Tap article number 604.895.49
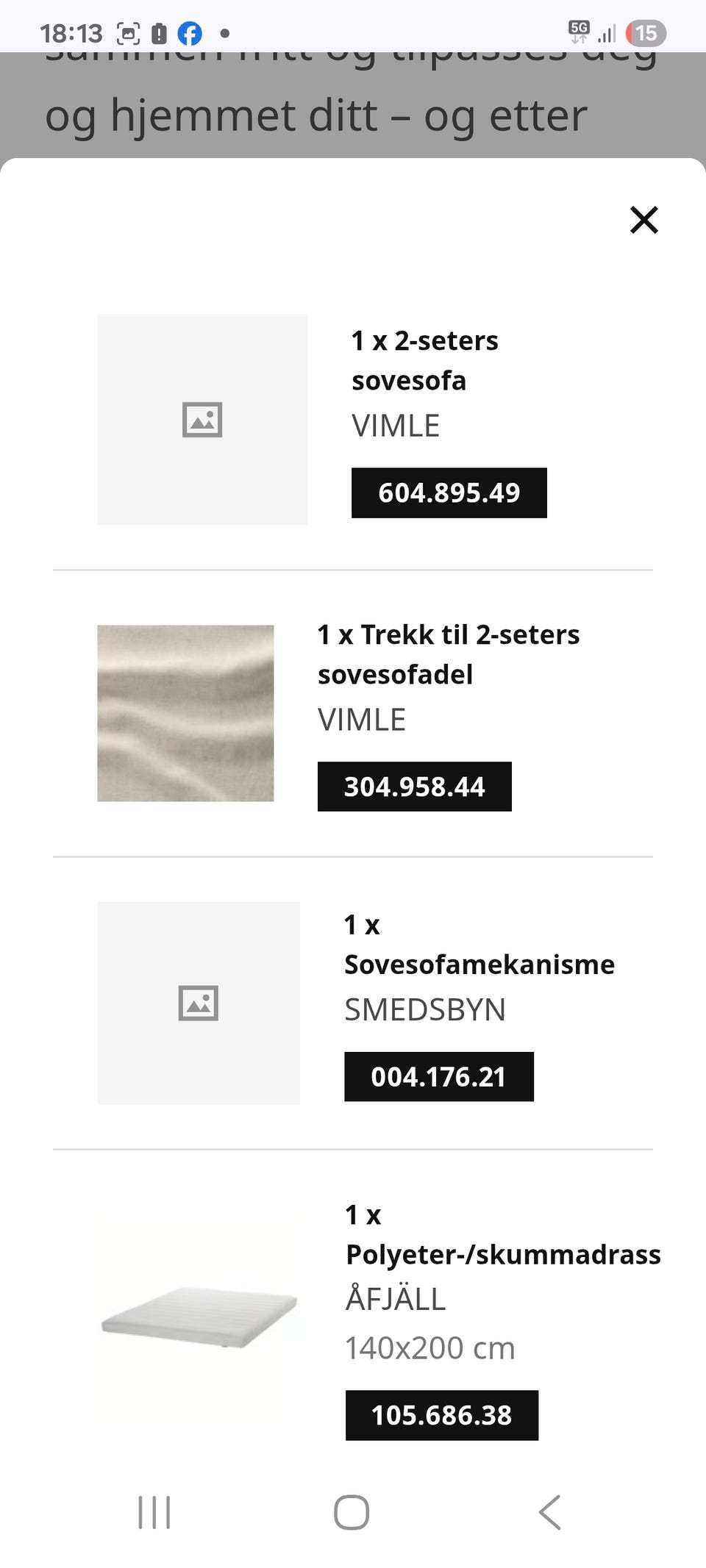706x1568 pixels. point(449,493)
